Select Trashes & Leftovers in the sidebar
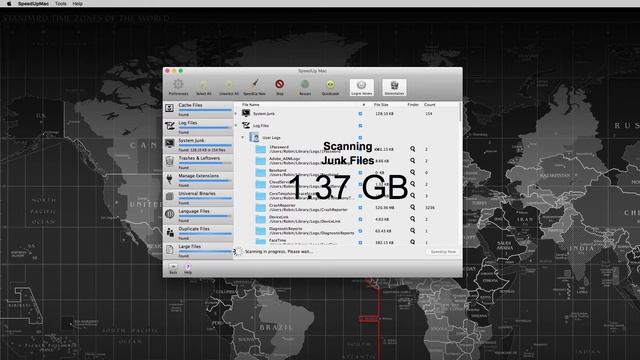 [x=198, y=162]
